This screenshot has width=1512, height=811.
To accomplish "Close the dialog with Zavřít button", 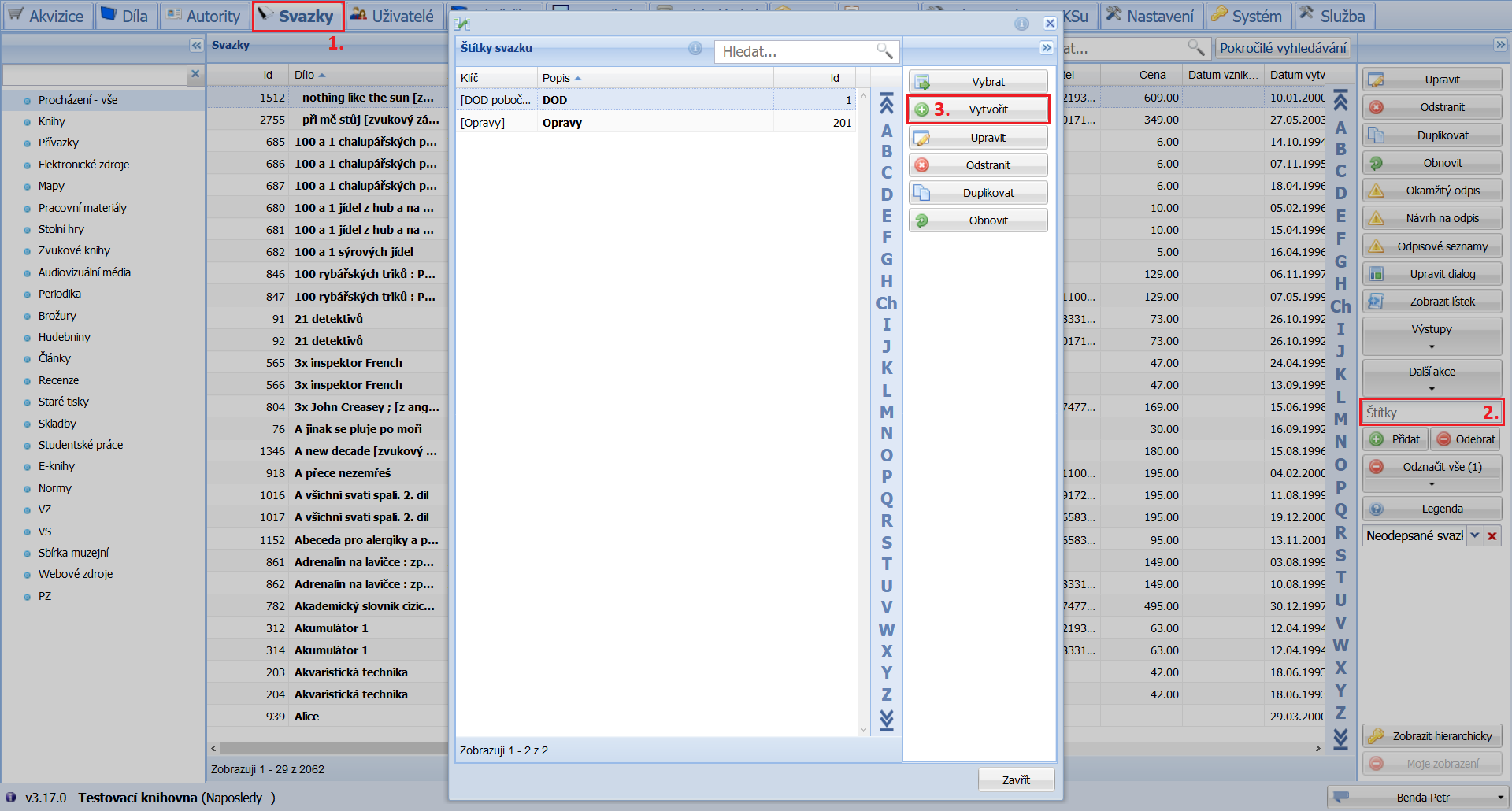I will click(x=1016, y=780).
